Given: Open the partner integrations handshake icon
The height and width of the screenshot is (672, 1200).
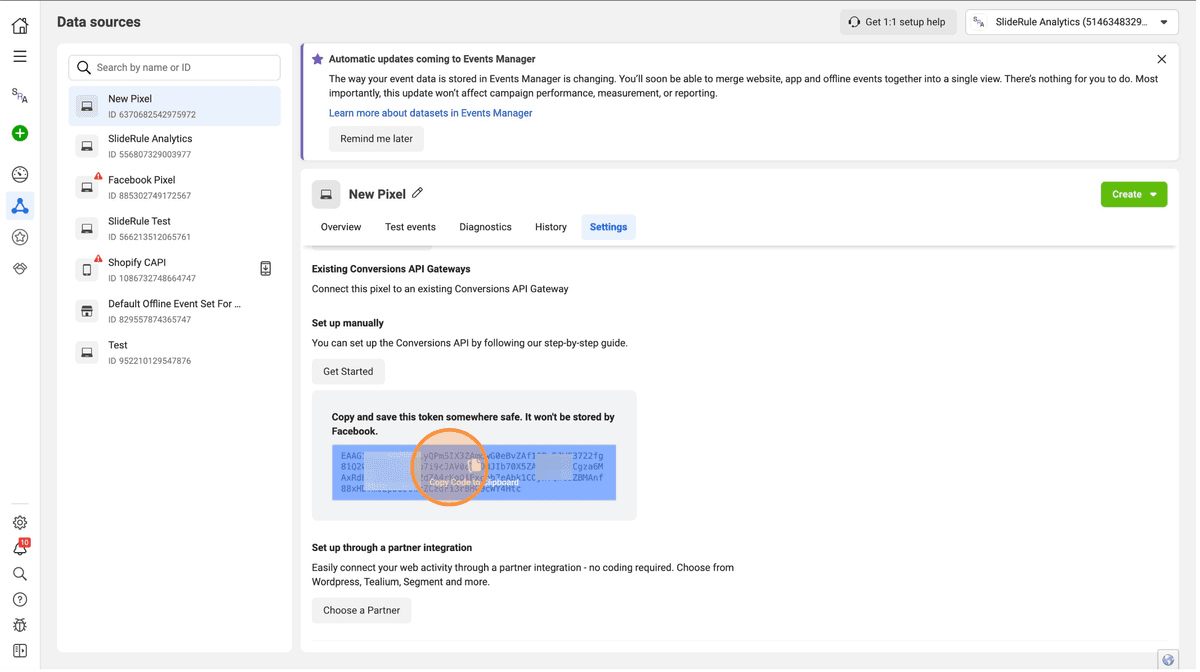Looking at the screenshot, I should coord(20,269).
